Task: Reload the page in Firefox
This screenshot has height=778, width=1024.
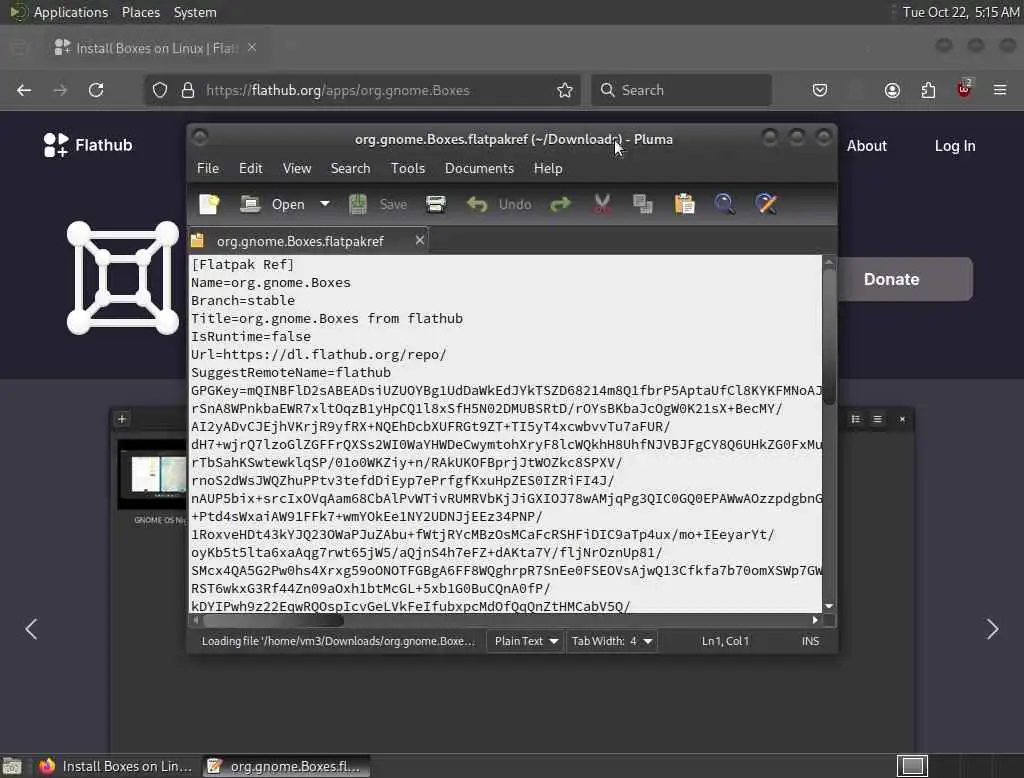Action: [96, 90]
